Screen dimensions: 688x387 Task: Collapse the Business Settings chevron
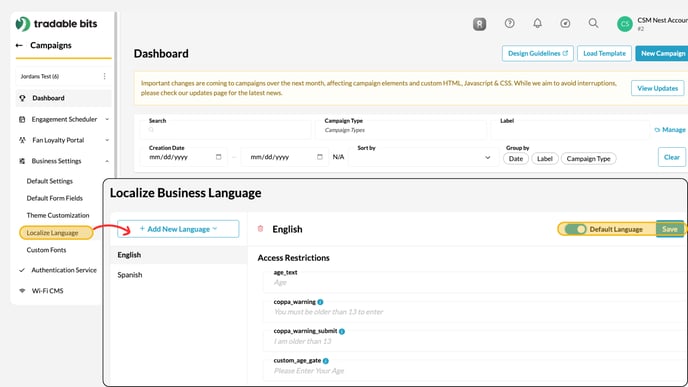tap(107, 161)
